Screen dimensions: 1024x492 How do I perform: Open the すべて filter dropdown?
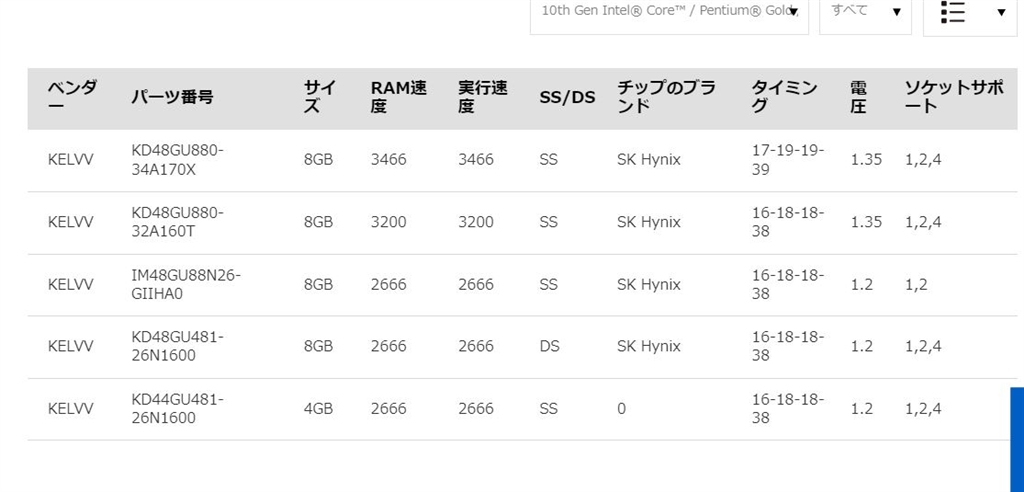[865, 12]
